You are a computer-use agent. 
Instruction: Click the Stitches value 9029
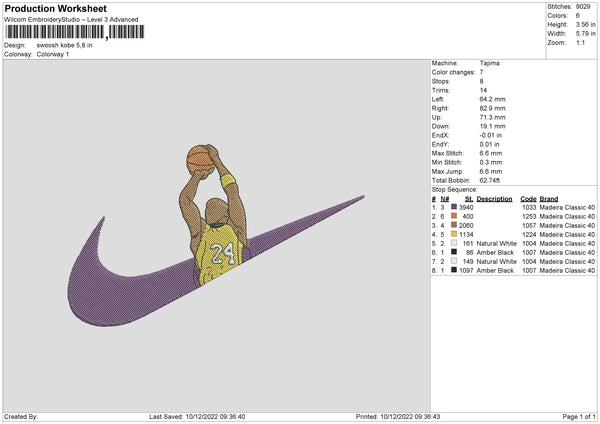coord(583,7)
